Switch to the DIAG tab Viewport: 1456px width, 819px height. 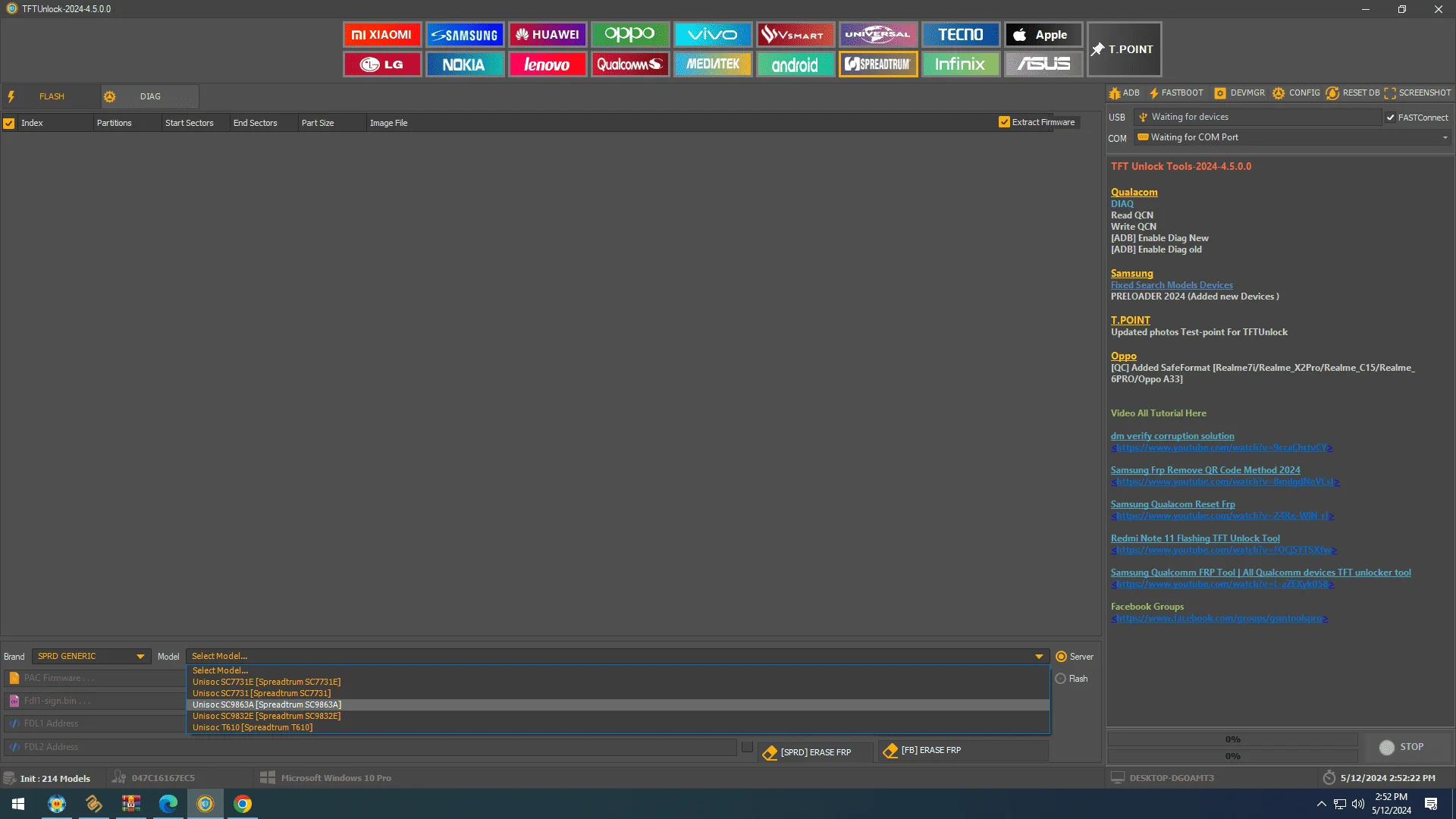coord(149,96)
